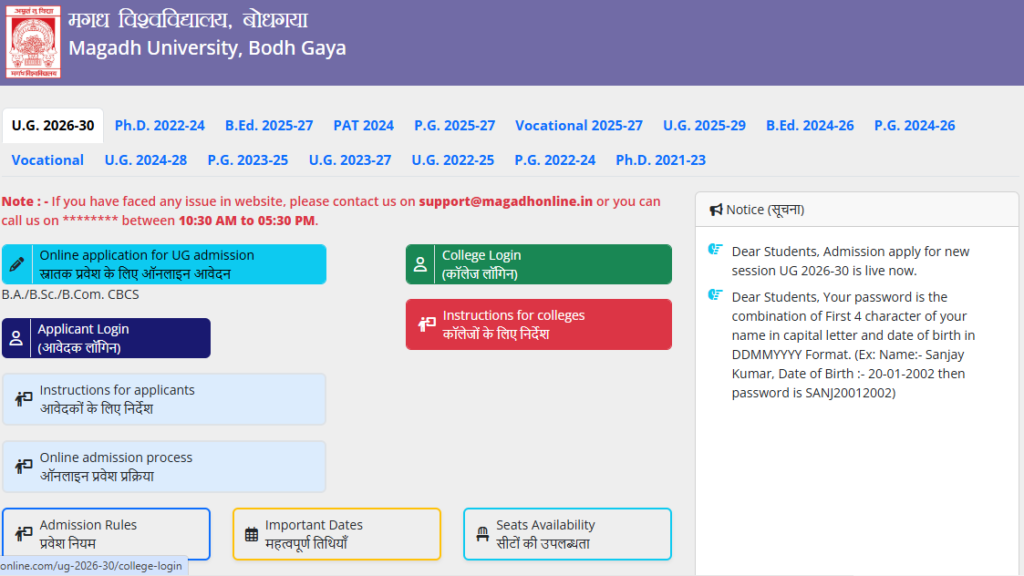The width and height of the screenshot is (1024, 576).
Task: Switch to the U.G. 2022-25 tab
Action: [453, 160]
